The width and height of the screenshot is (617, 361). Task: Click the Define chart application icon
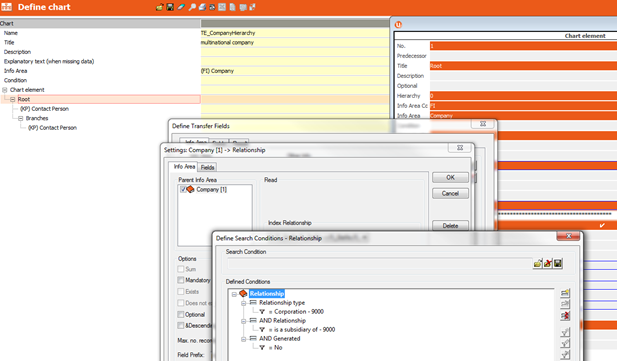[x=7, y=7]
